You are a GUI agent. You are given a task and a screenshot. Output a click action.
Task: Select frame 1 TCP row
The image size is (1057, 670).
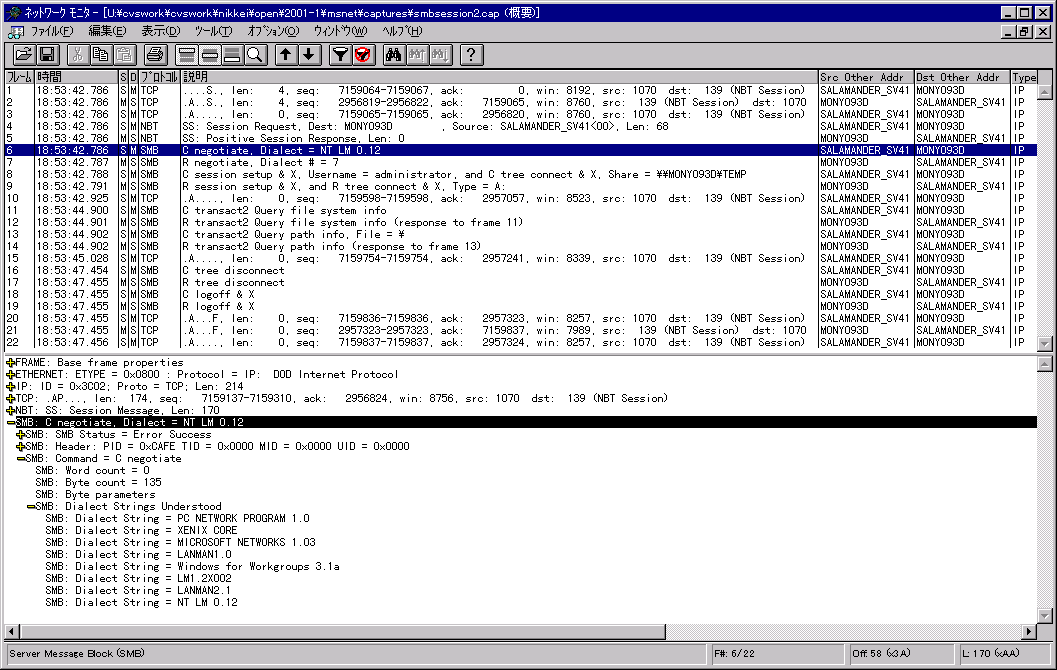pyautogui.click(x=520, y=90)
